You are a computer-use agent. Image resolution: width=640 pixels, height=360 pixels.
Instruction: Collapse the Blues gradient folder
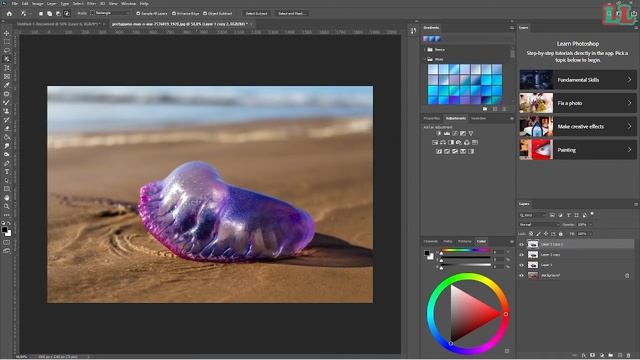(424, 59)
